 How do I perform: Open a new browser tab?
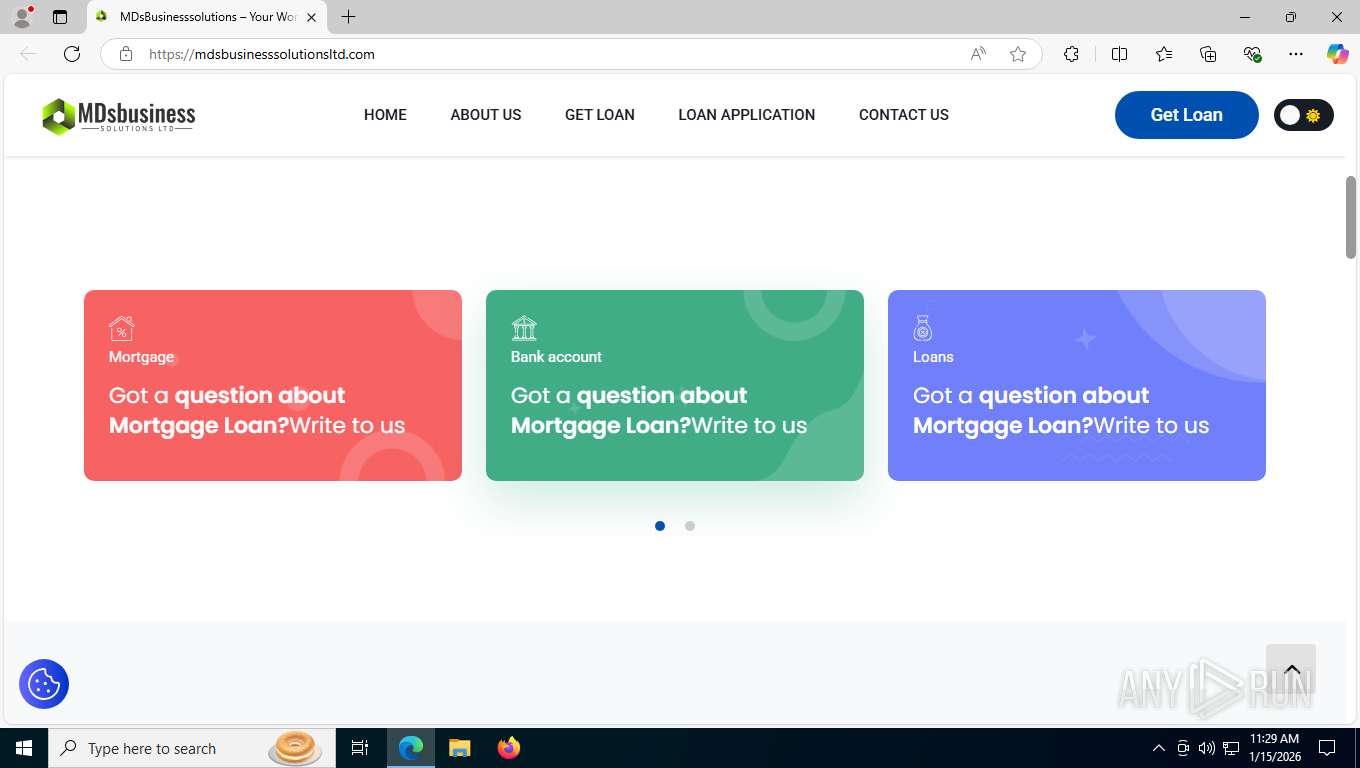pyautogui.click(x=348, y=17)
